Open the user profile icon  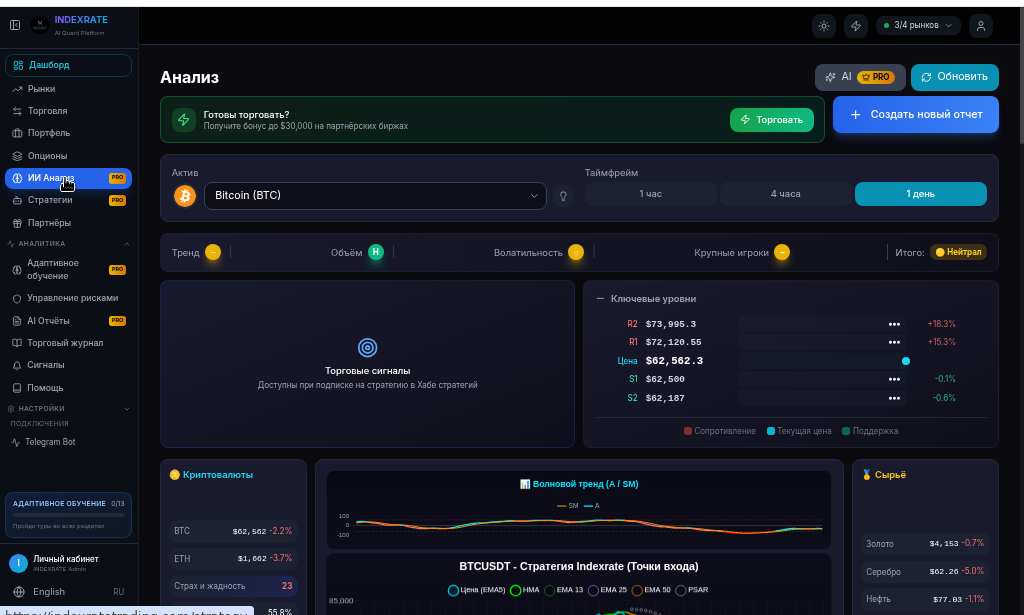(x=980, y=26)
